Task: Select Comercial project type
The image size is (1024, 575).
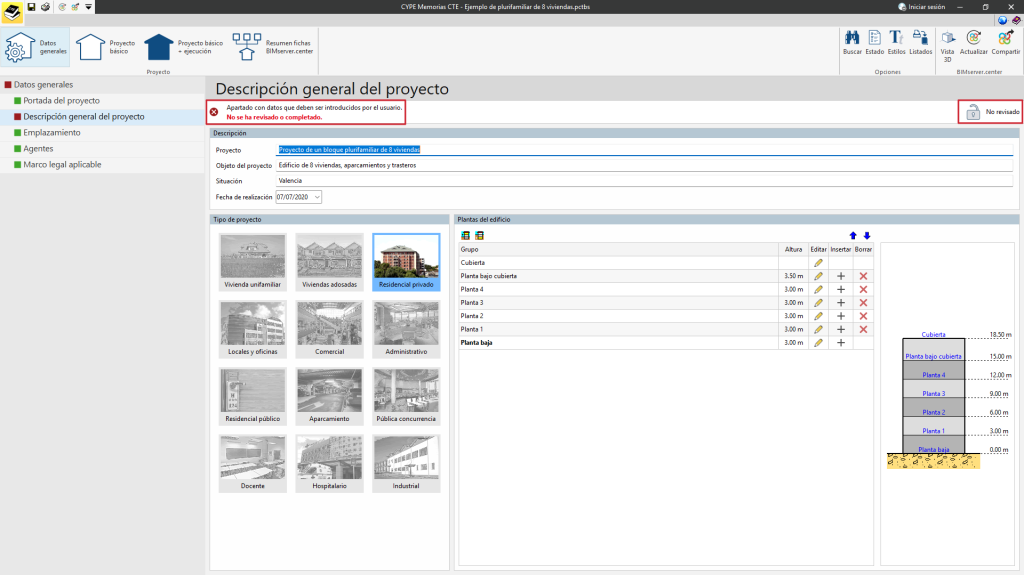Action: (x=329, y=329)
